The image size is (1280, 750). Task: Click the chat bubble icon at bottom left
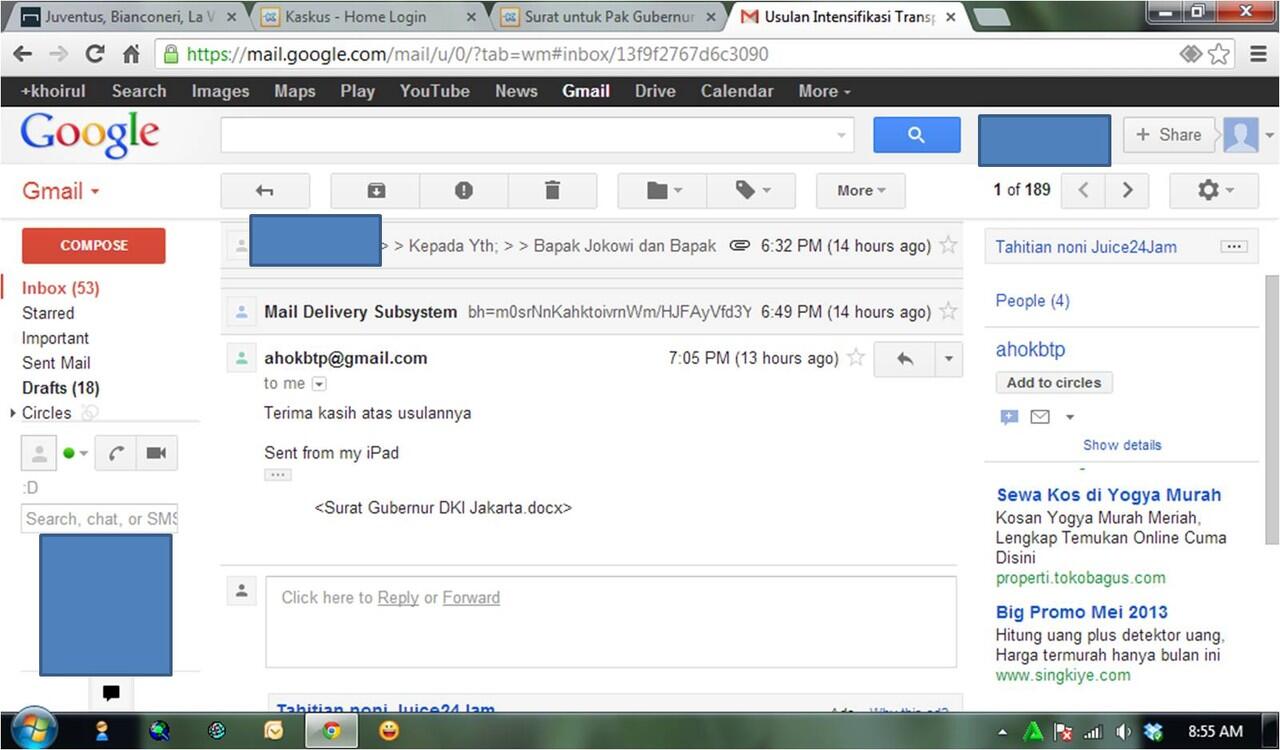tap(111, 692)
